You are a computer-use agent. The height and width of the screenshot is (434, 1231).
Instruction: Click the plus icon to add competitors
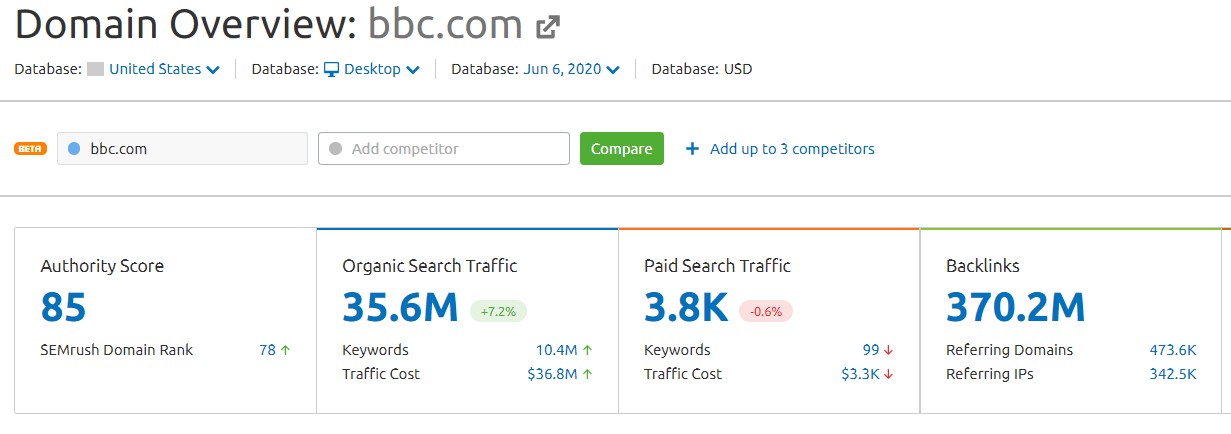pyautogui.click(x=692, y=149)
